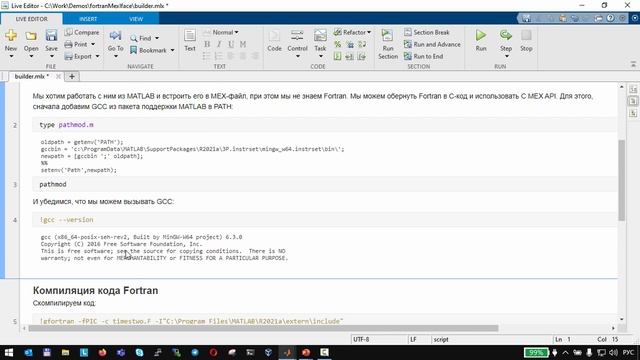Screen dimensions: 640x360
Task: Collapse the toolstrip ribbon
Action: pos(633,64)
